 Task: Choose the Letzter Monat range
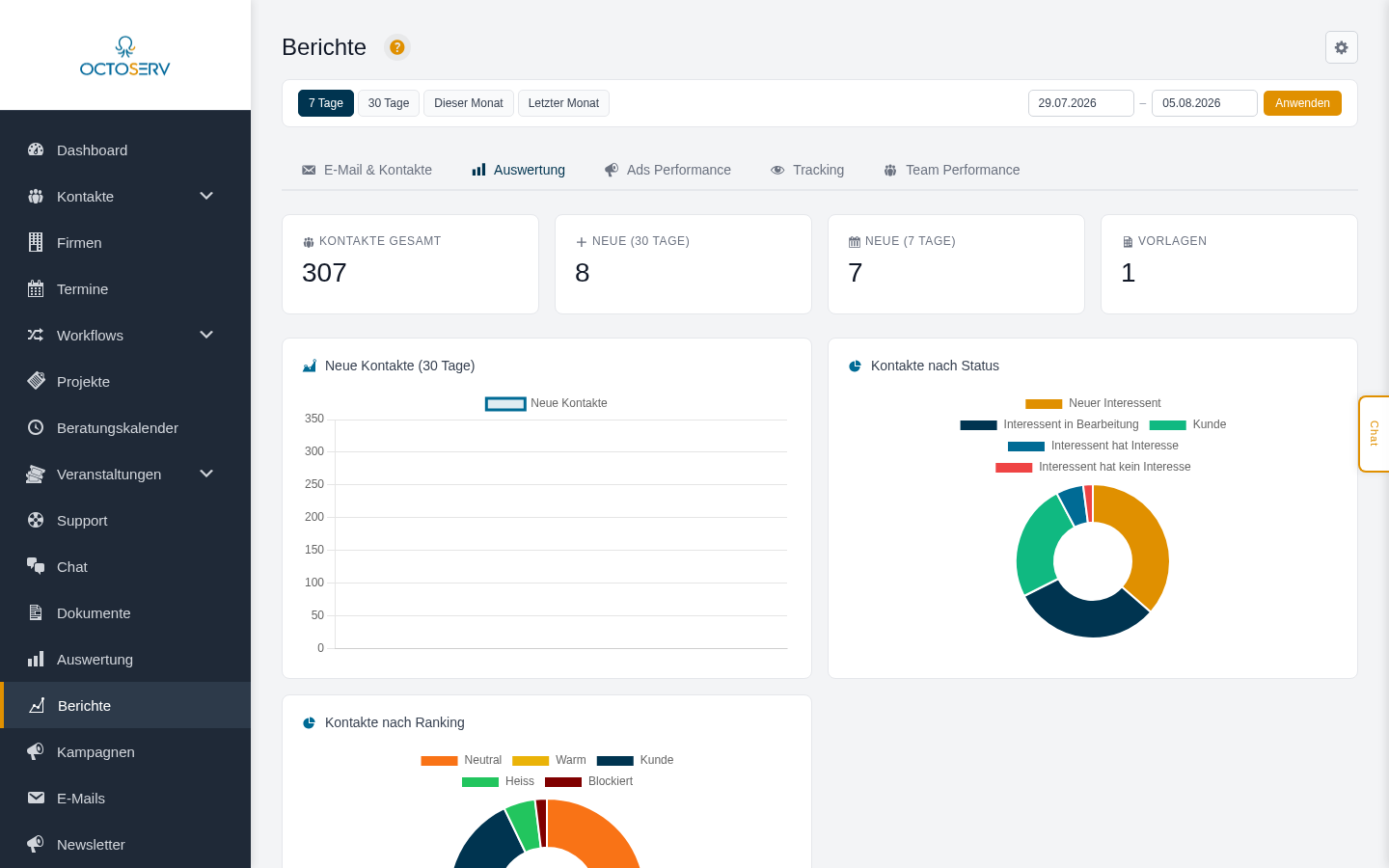563,103
